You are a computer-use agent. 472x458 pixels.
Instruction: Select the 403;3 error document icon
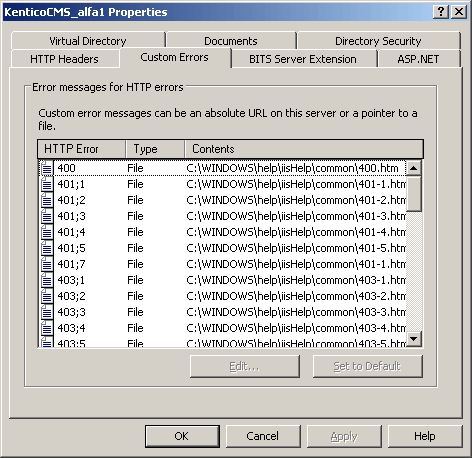click(x=47, y=312)
